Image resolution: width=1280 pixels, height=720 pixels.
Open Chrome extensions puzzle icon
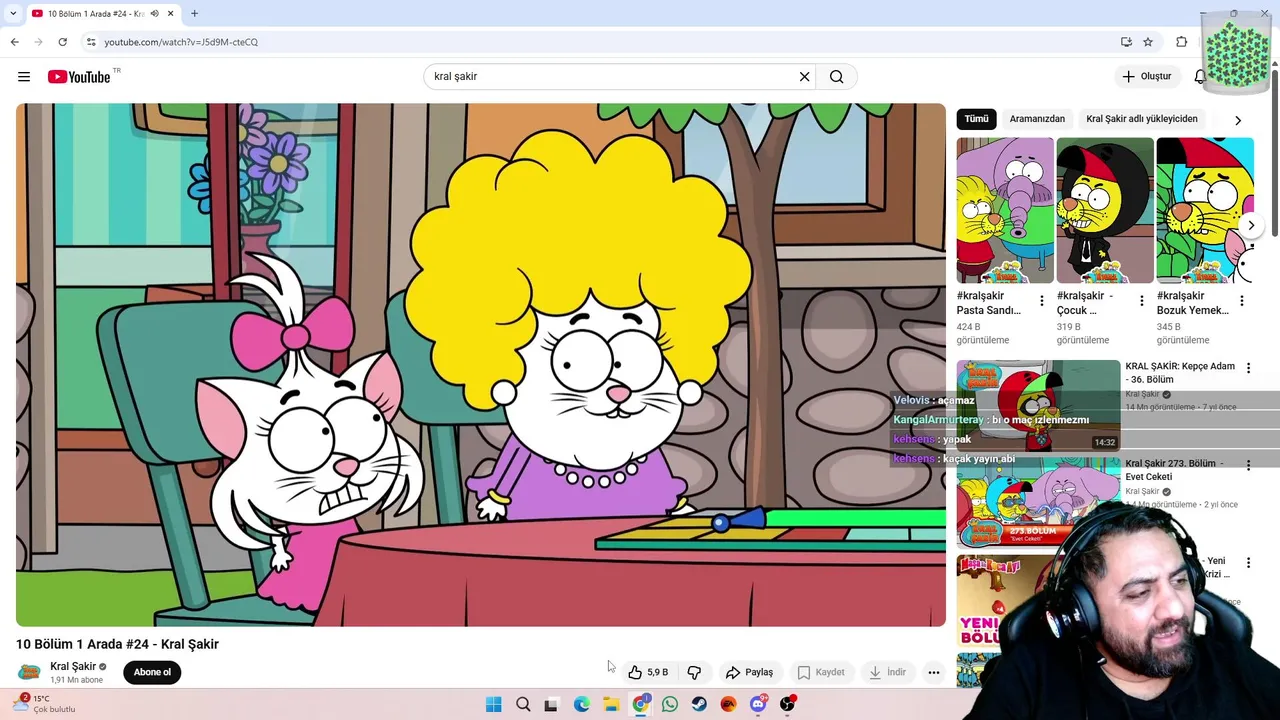[1182, 42]
